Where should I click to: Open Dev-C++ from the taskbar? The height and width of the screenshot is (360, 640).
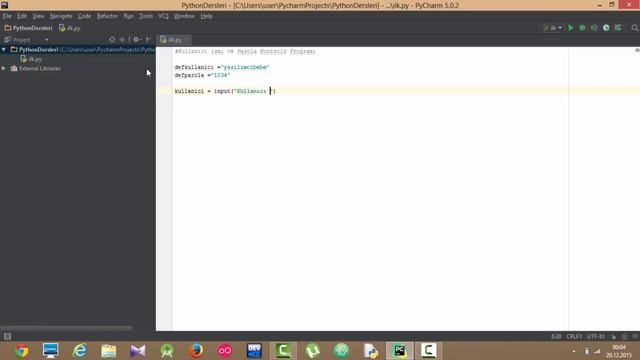coord(254,351)
